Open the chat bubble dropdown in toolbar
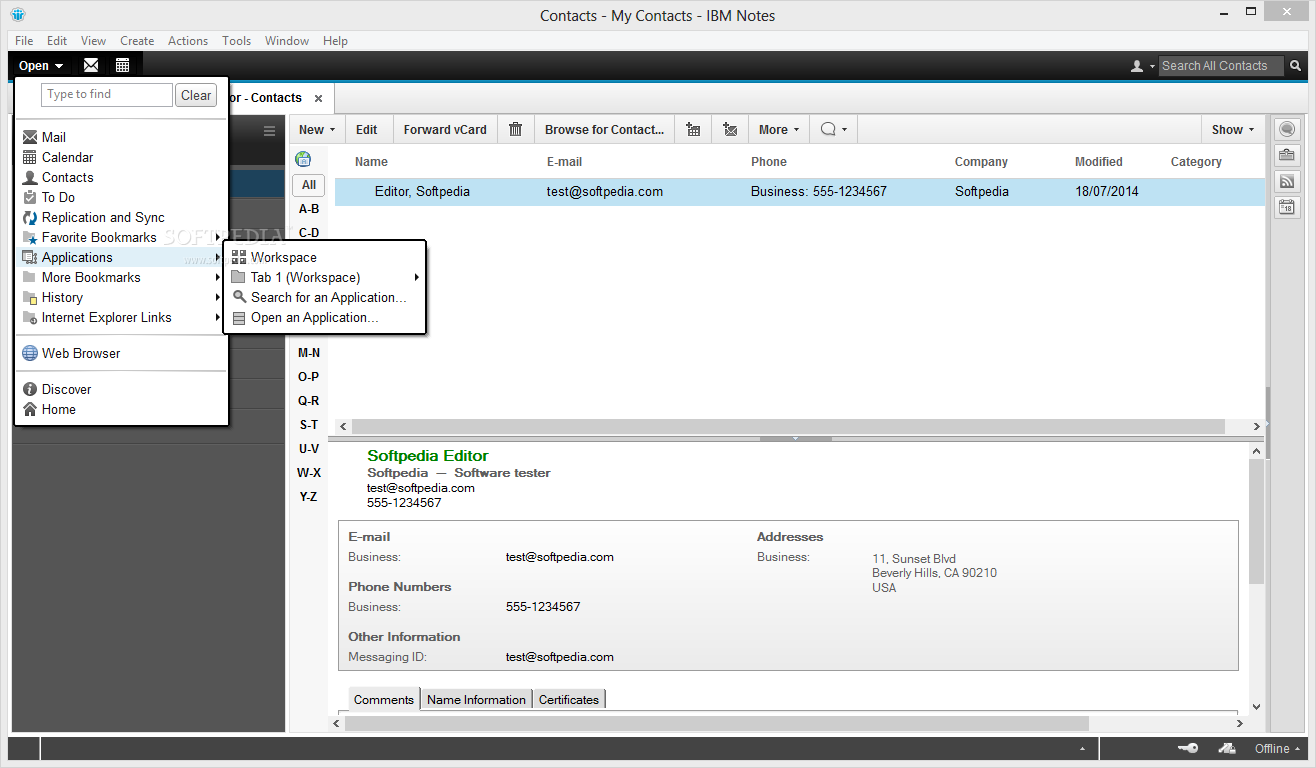1316x768 pixels. (834, 129)
